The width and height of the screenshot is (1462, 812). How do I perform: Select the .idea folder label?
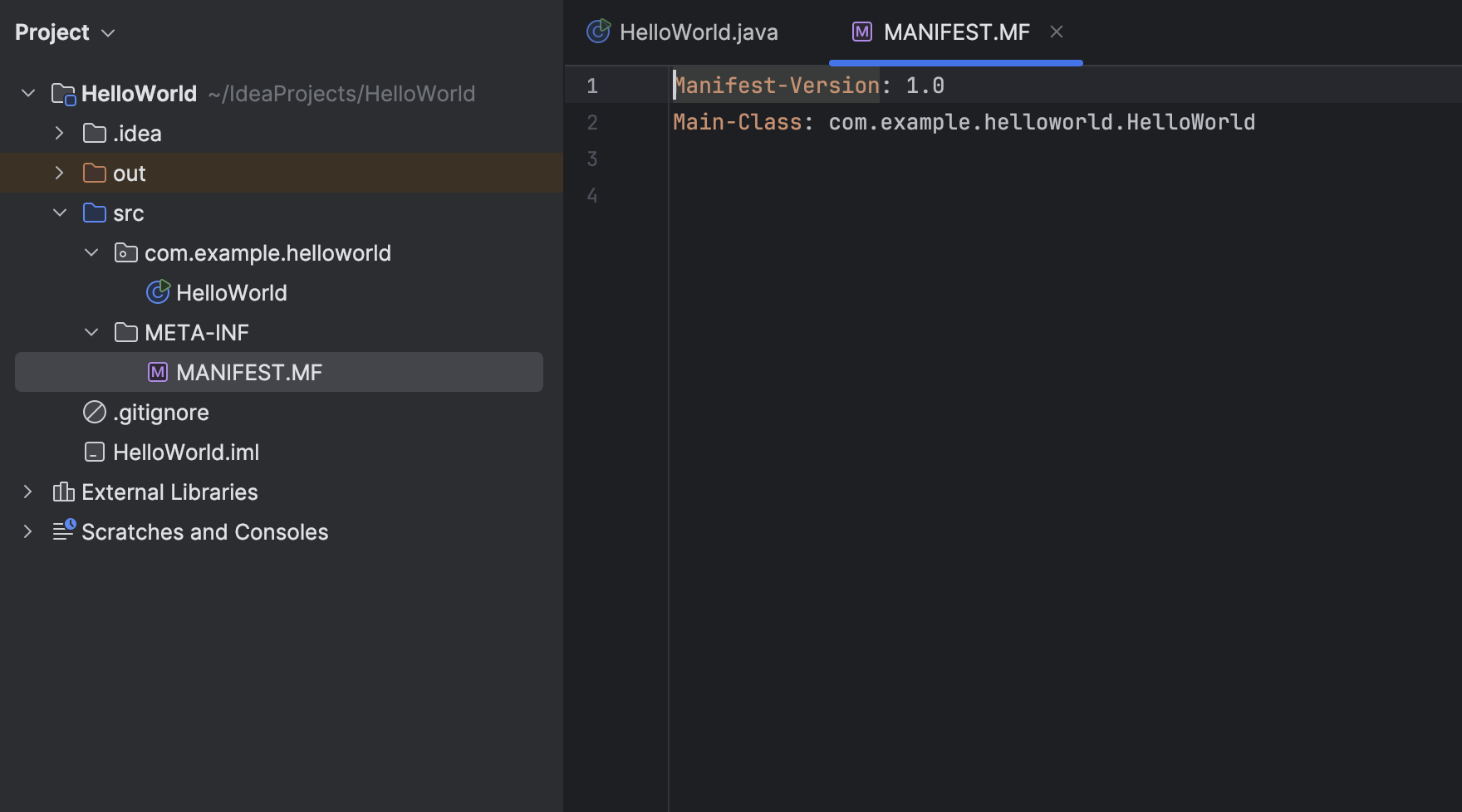pos(137,134)
